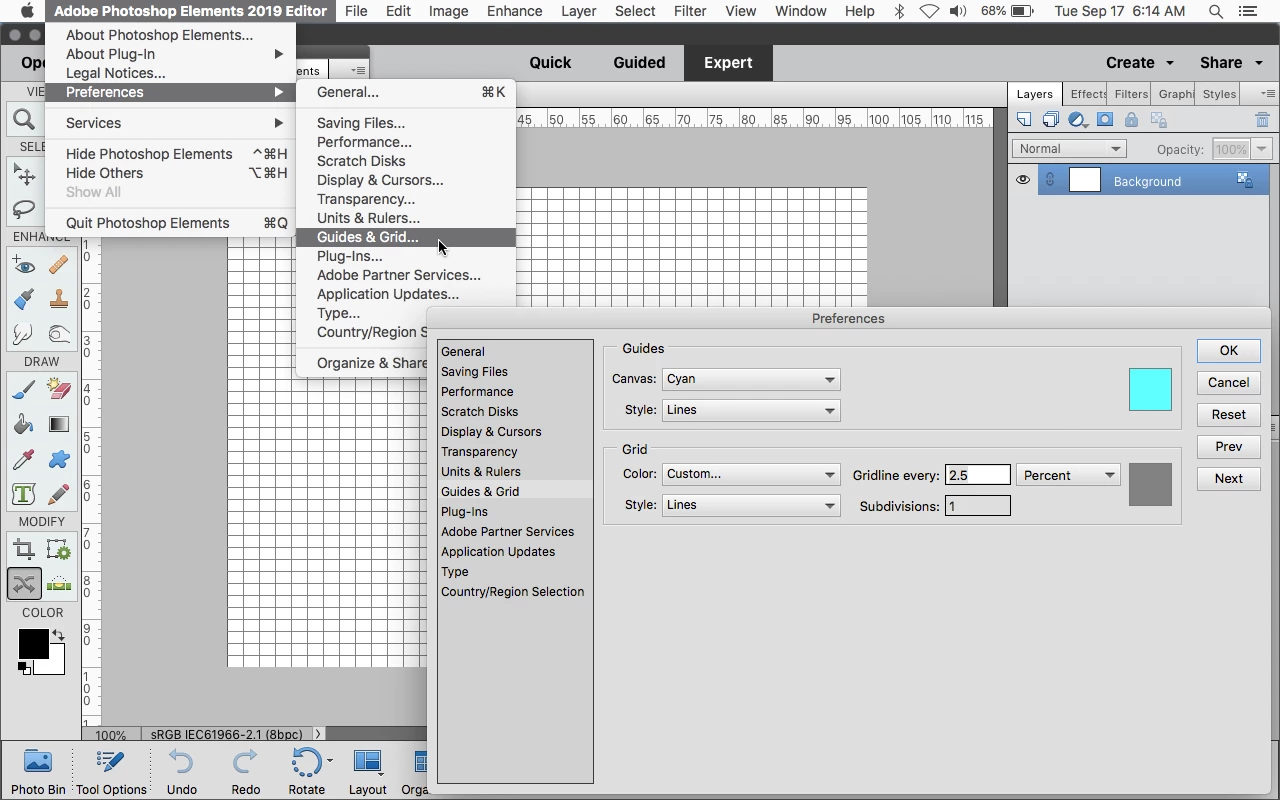Image resolution: width=1280 pixels, height=800 pixels.
Task: Choose Quit Photoshop Elements
Action: (x=171, y=223)
